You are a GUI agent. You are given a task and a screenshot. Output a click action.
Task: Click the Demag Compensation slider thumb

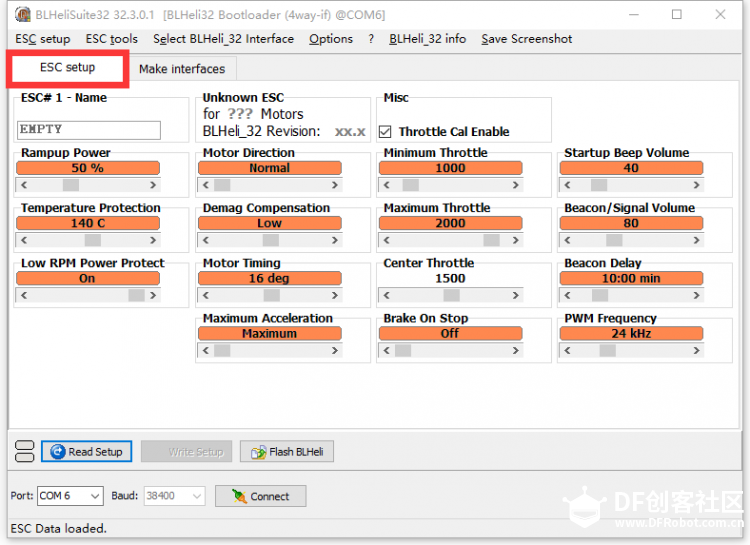pyautogui.click(x=271, y=240)
